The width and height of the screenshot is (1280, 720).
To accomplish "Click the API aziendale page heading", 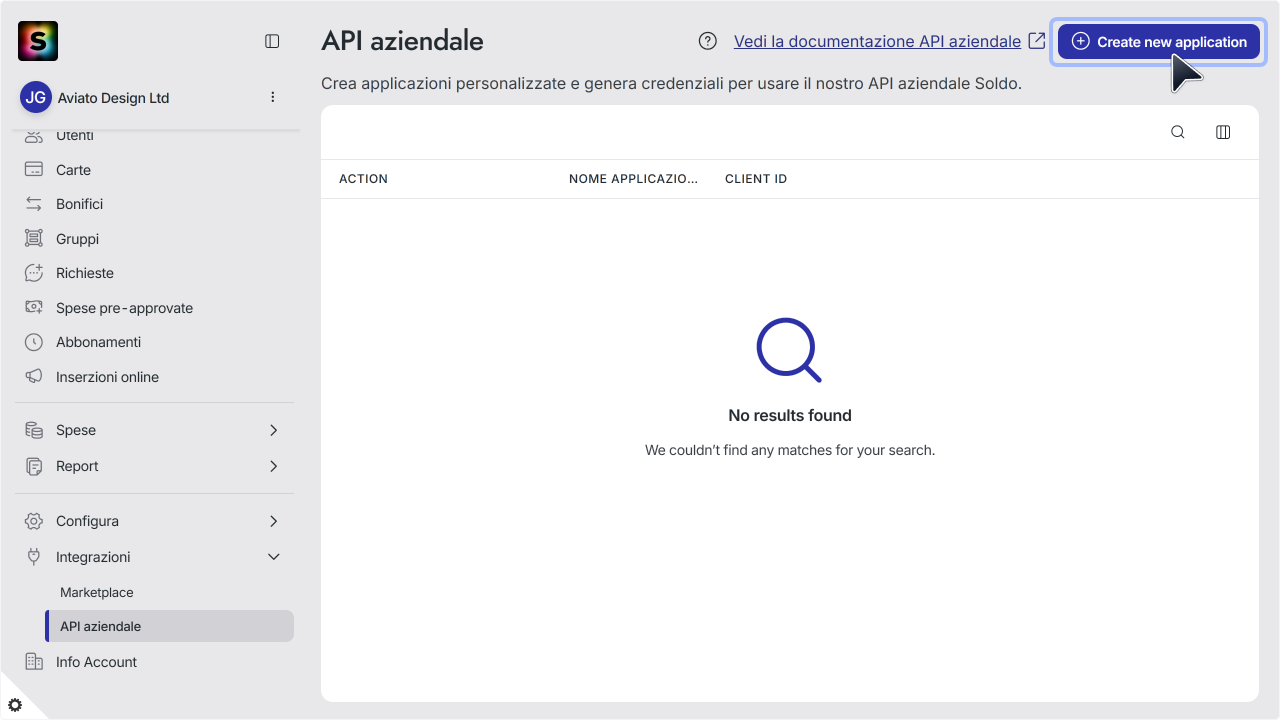I will [x=402, y=41].
